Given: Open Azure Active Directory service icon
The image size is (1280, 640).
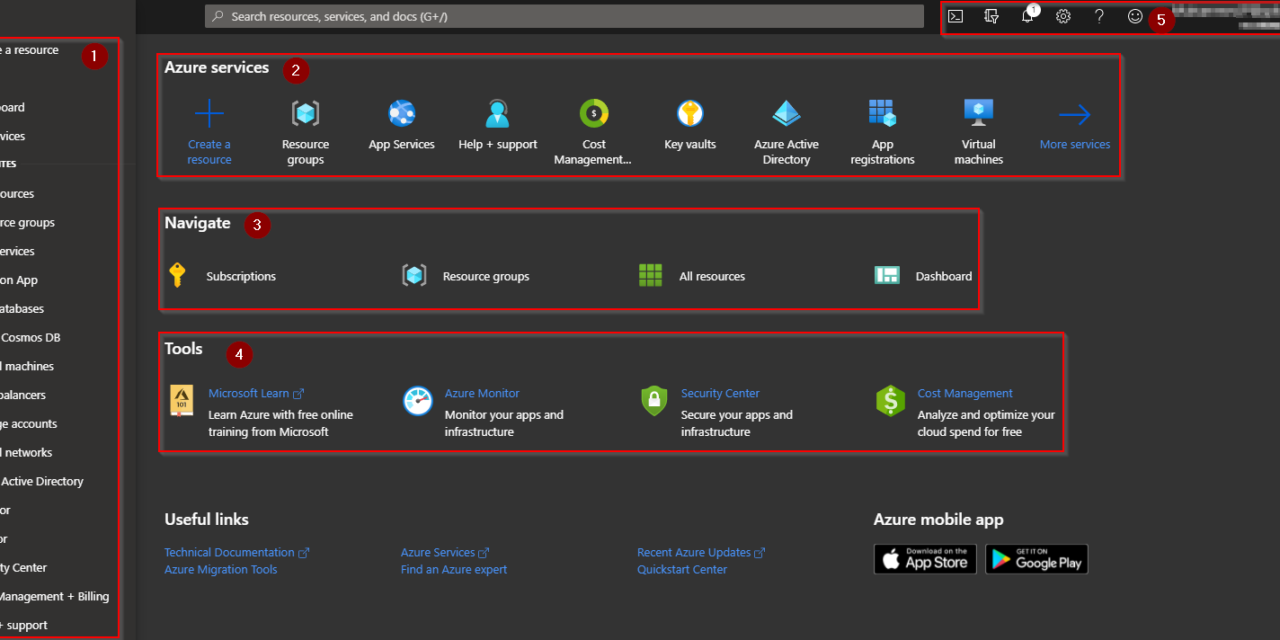Looking at the screenshot, I should (786, 114).
